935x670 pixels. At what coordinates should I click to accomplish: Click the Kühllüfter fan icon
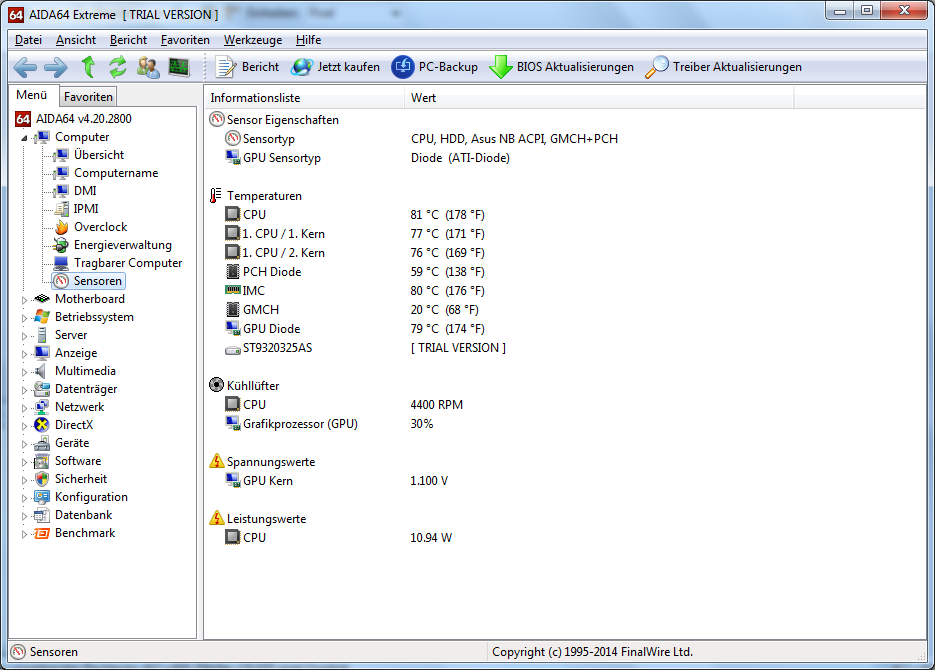pyautogui.click(x=216, y=385)
